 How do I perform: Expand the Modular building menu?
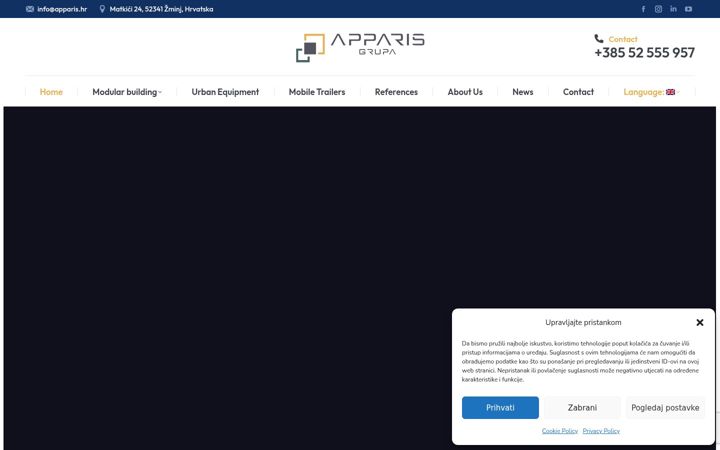[x=127, y=92]
